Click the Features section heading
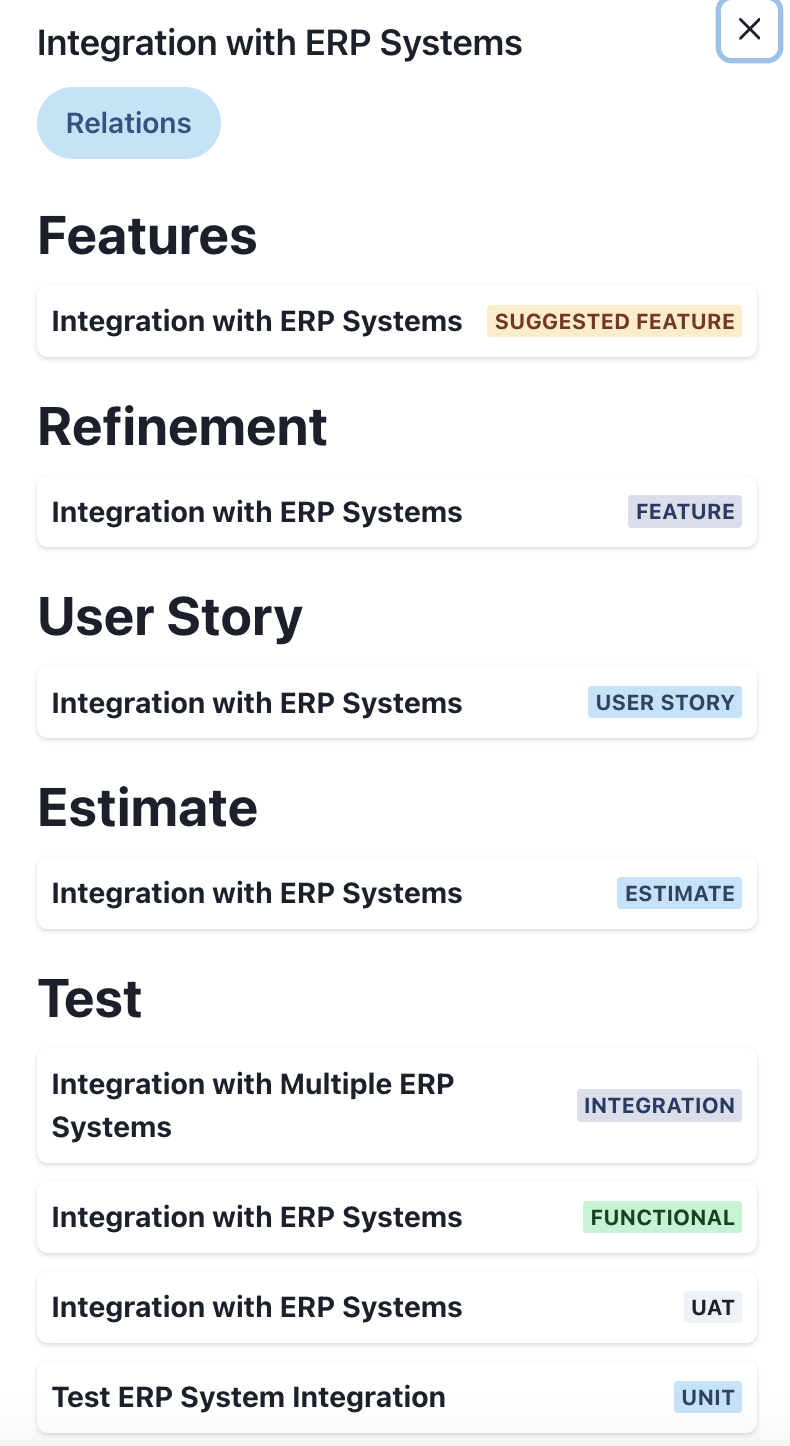The height and width of the screenshot is (1446, 790). click(147, 236)
